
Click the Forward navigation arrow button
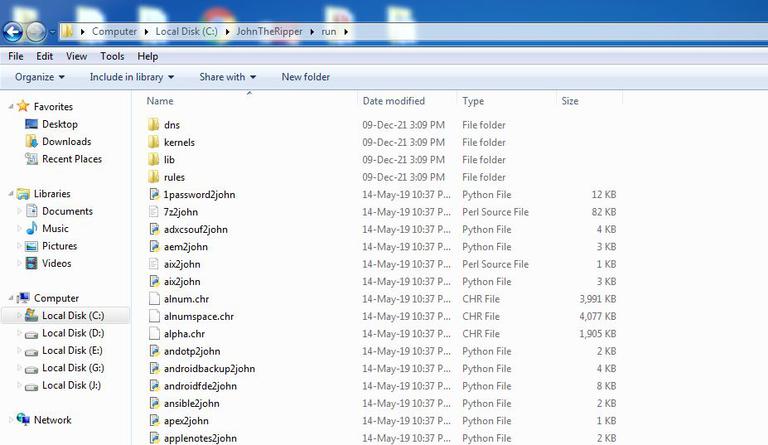(x=36, y=32)
